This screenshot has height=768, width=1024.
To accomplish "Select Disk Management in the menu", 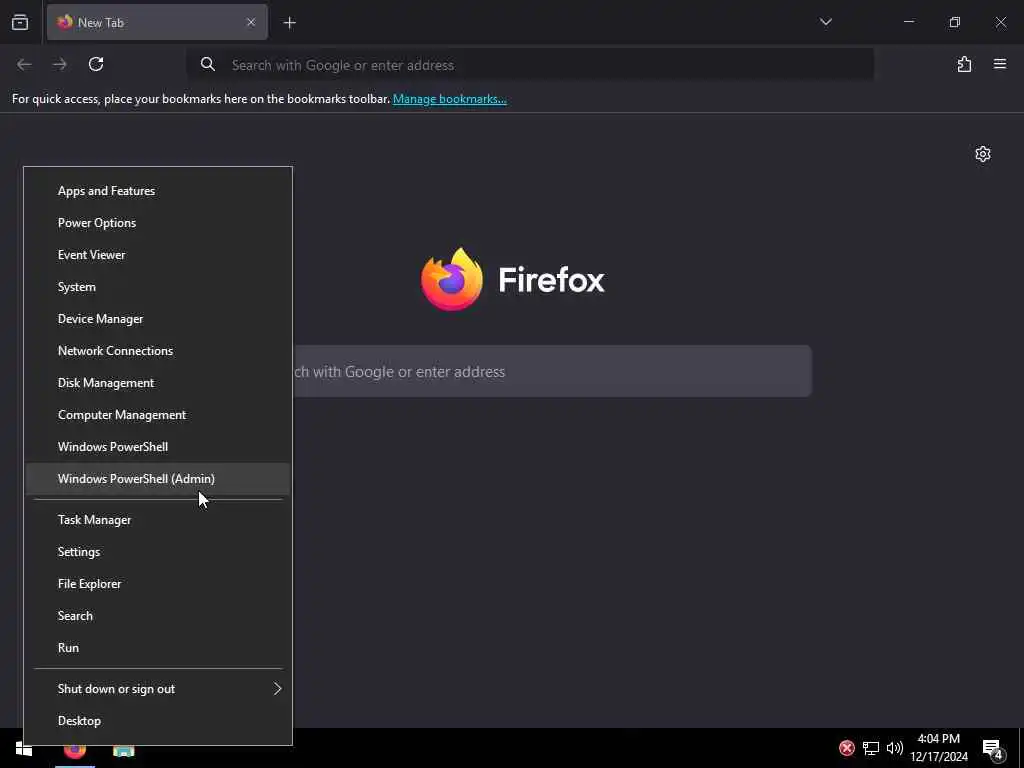I will [157, 383].
